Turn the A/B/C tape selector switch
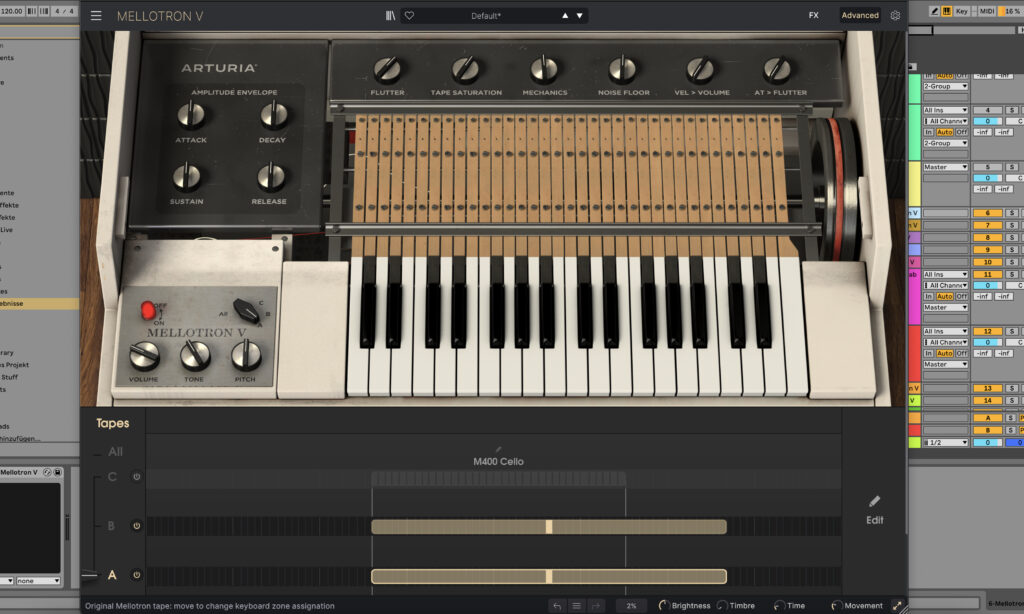 point(247,310)
